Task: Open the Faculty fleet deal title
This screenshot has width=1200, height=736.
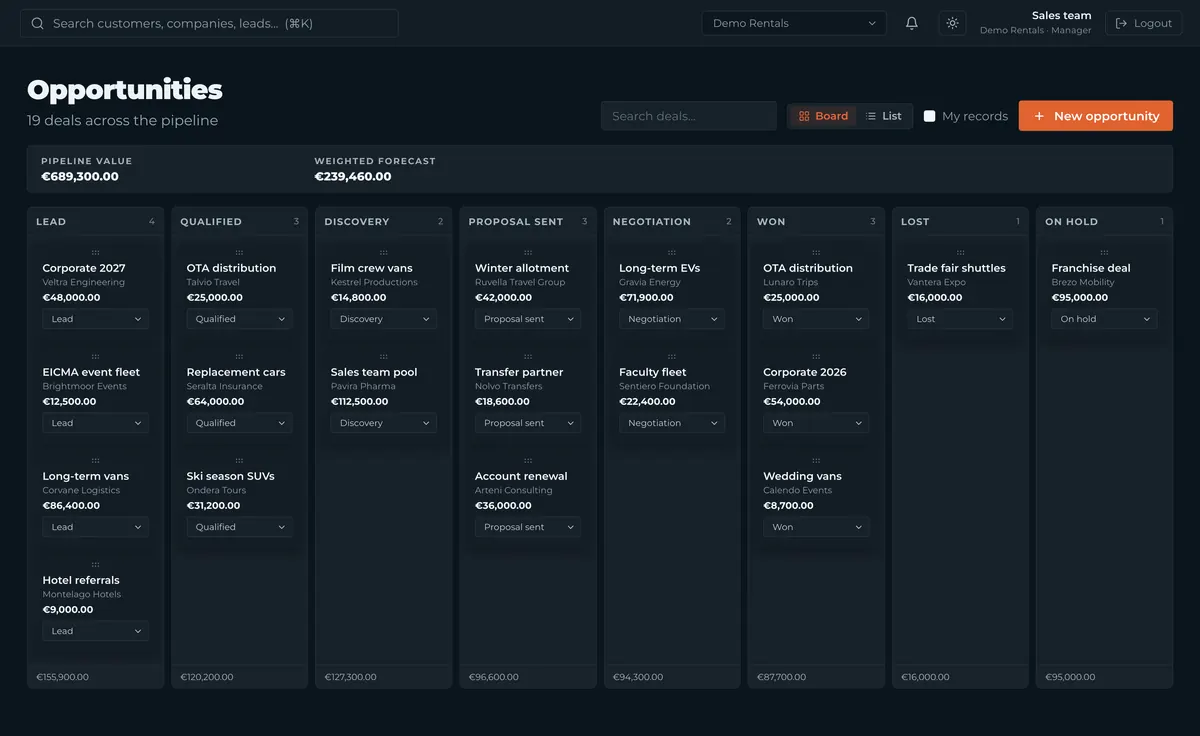Action: 653,372
